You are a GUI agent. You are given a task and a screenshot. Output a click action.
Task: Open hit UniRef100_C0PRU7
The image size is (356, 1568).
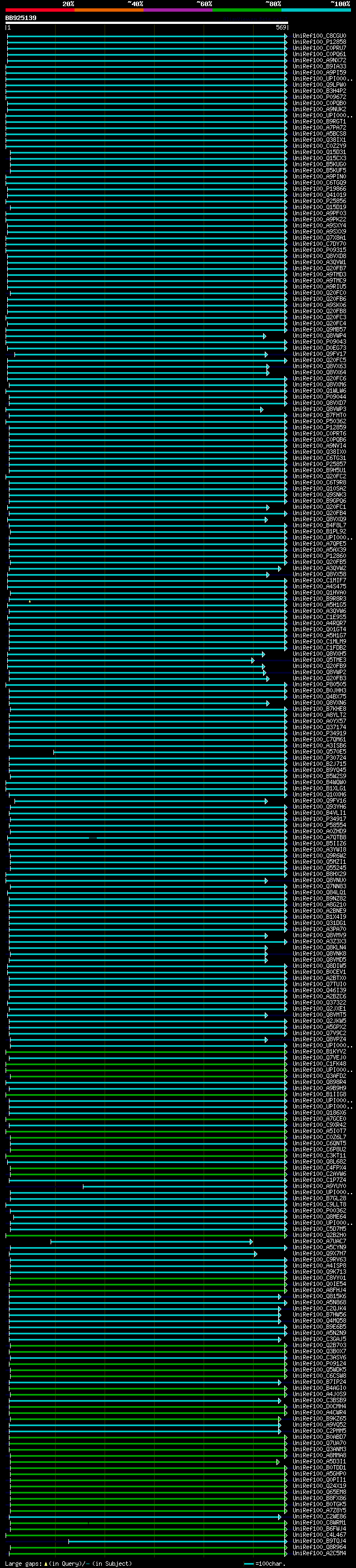[319, 48]
